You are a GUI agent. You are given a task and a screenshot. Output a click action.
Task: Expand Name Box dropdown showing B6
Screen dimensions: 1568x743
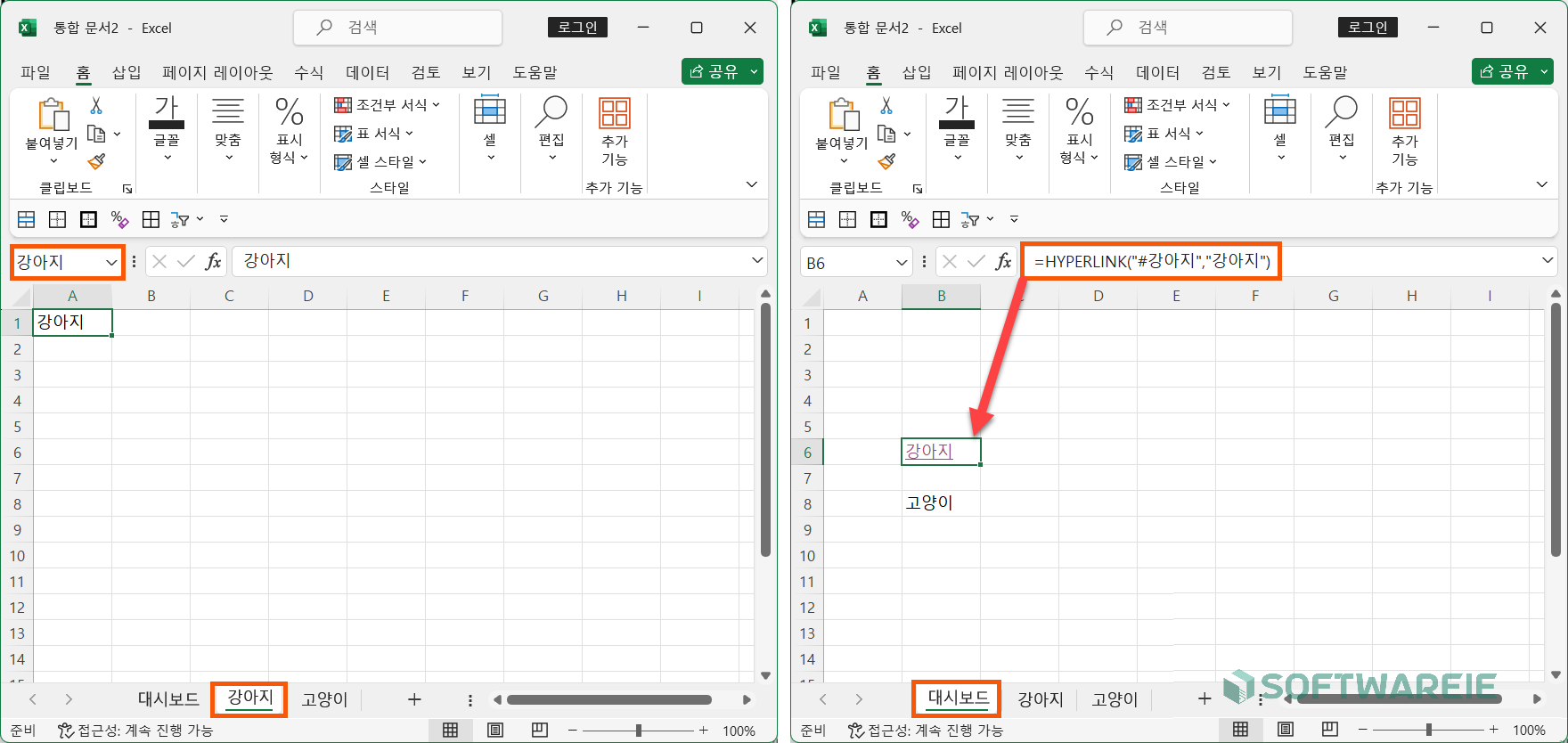click(x=902, y=262)
